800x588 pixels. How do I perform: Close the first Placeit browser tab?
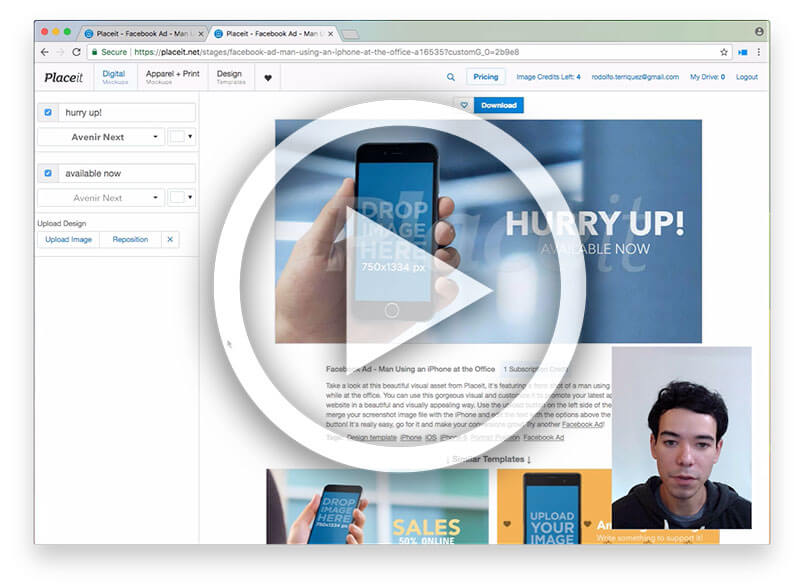(x=201, y=34)
